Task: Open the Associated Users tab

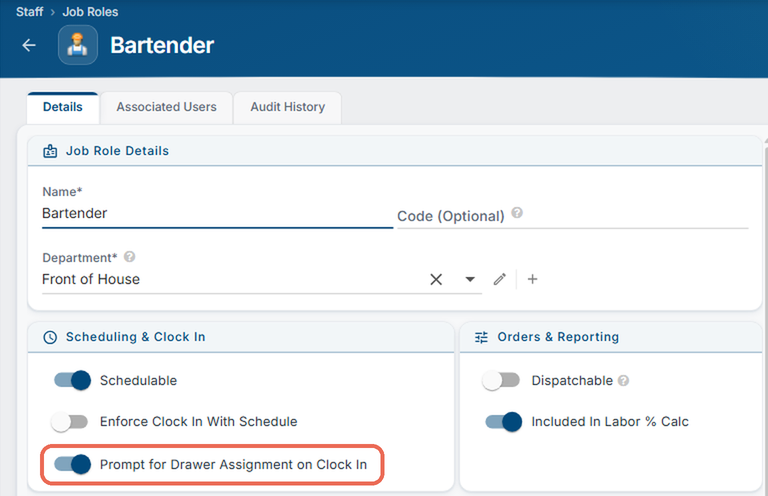Action: 167,107
